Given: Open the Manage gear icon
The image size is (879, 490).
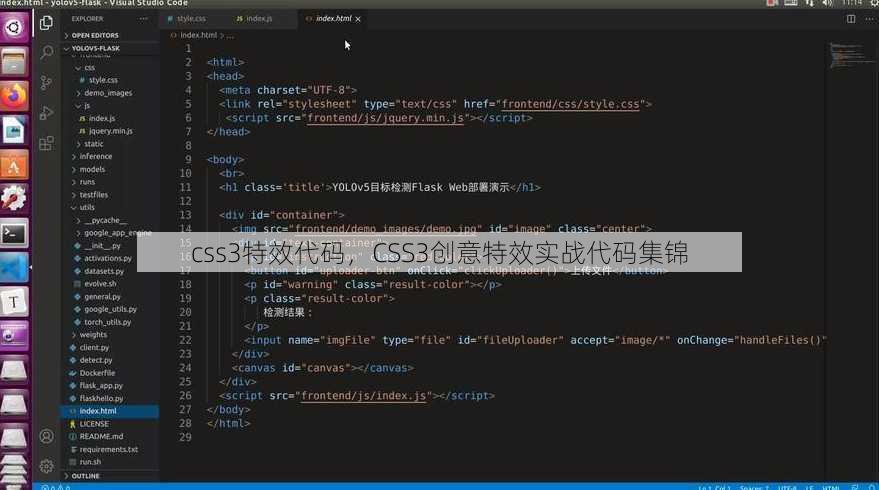Looking at the screenshot, I should pos(47,465).
